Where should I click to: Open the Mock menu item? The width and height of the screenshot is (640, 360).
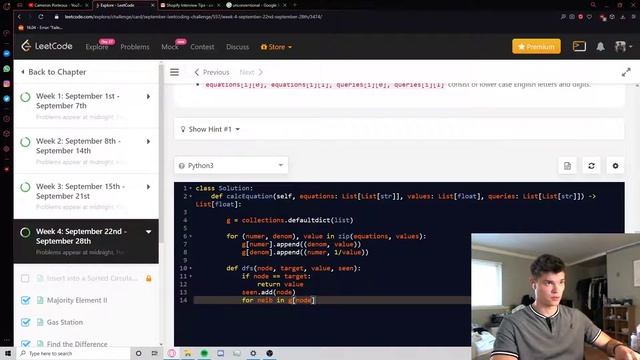coord(169,47)
